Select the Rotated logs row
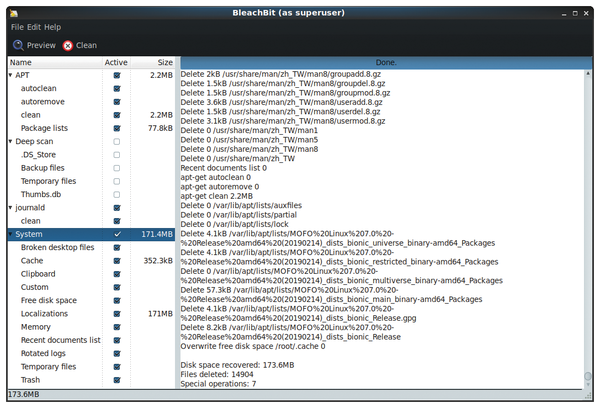This screenshot has height=408, width=600. point(91,353)
